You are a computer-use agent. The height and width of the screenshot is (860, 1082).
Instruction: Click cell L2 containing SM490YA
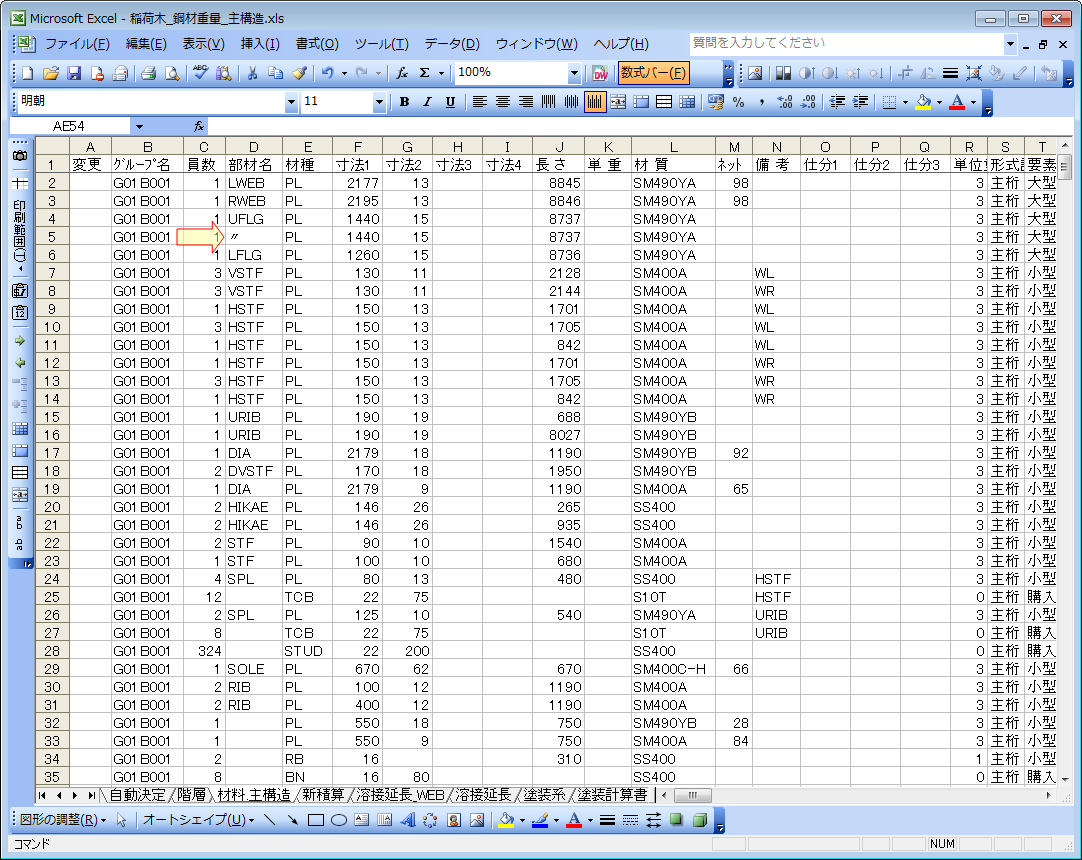click(672, 183)
